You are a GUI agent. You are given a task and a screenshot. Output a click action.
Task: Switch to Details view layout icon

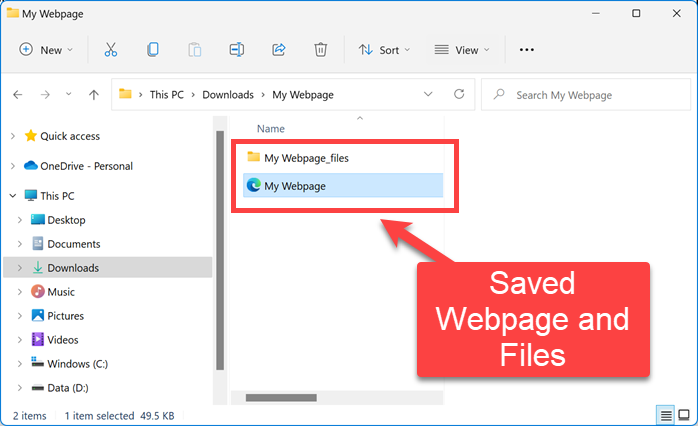pos(665,415)
